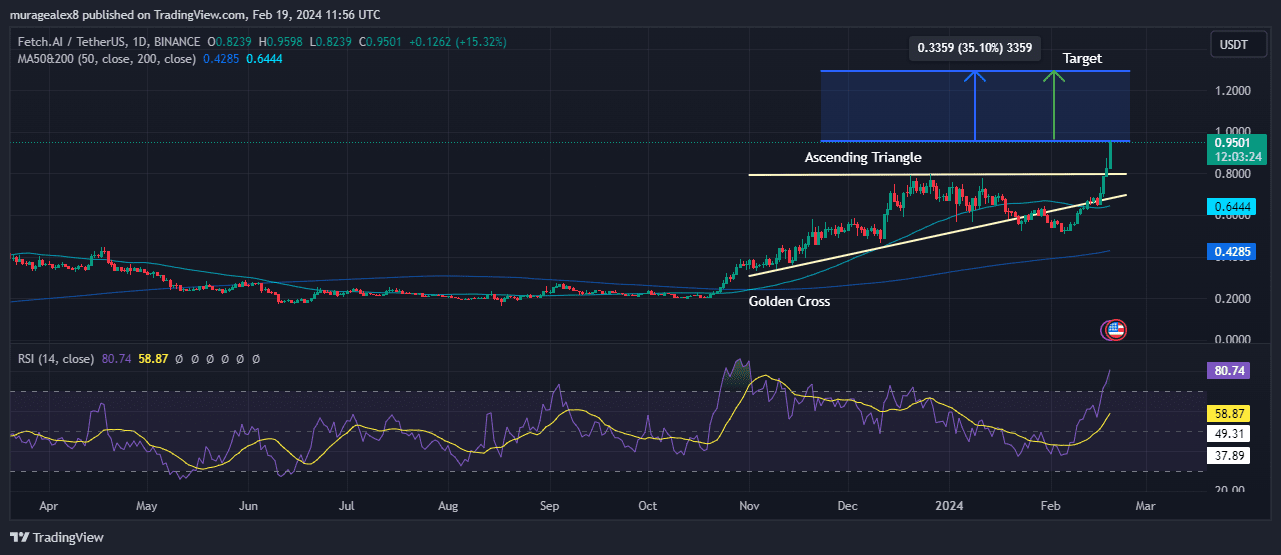The height and width of the screenshot is (555, 1281).
Task: Select the Target text label
Action: click(x=1082, y=59)
